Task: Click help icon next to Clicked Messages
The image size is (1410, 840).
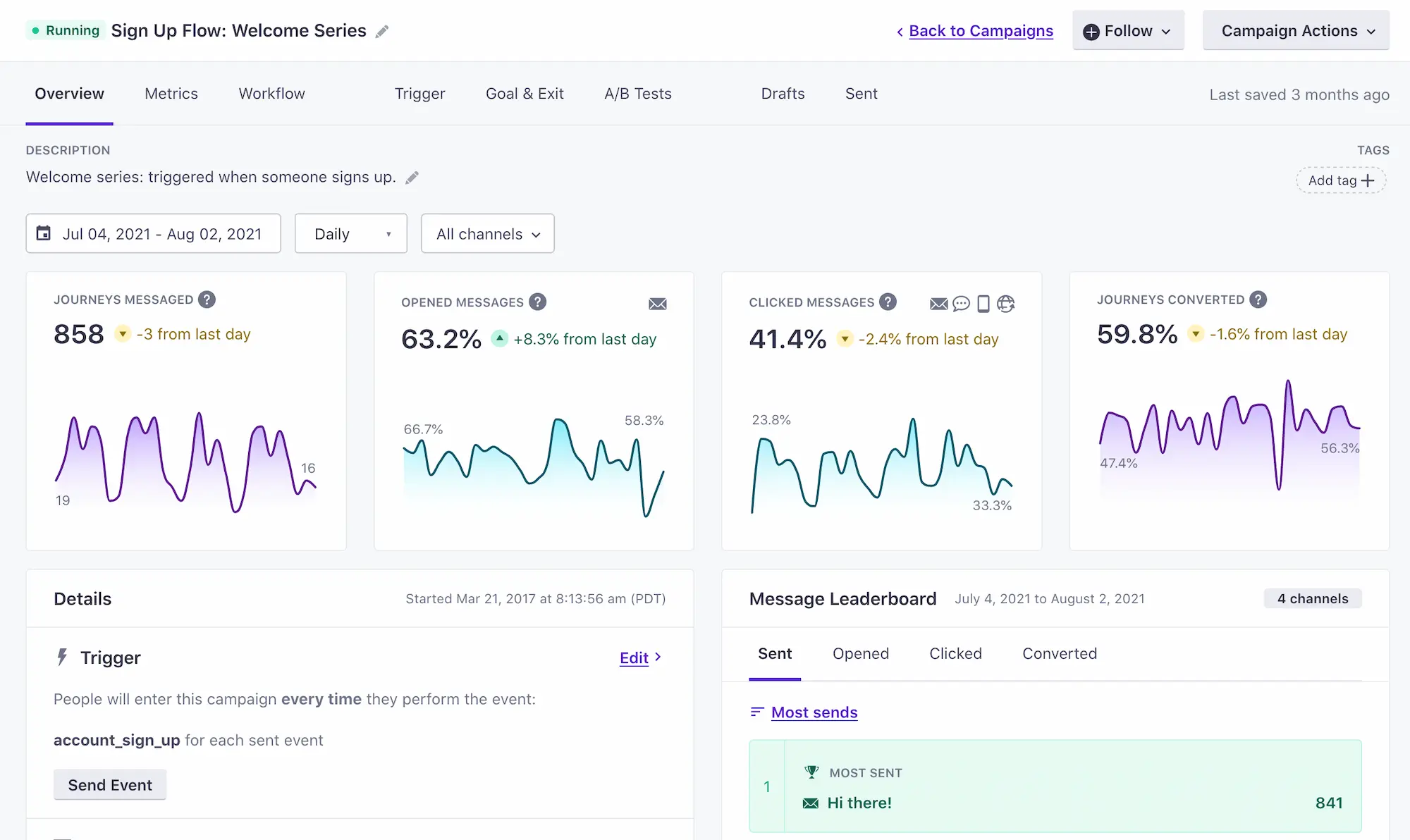Action: [x=888, y=302]
